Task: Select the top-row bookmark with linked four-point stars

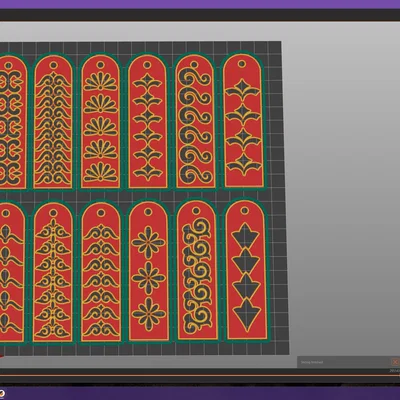Action: [x=148, y=122]
